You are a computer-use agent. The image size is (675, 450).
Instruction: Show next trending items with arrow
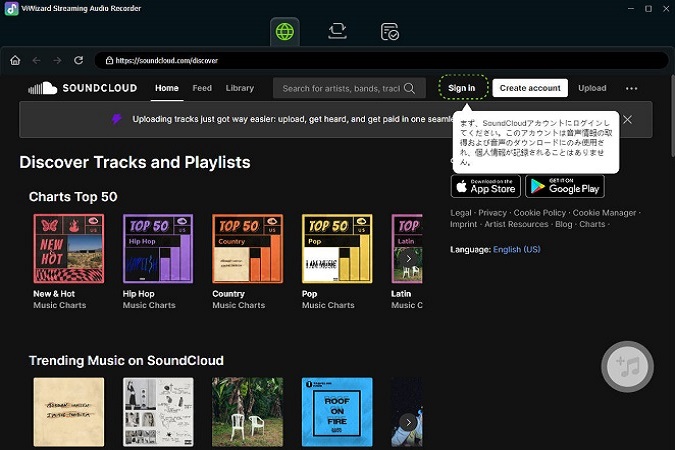point(408,422)
